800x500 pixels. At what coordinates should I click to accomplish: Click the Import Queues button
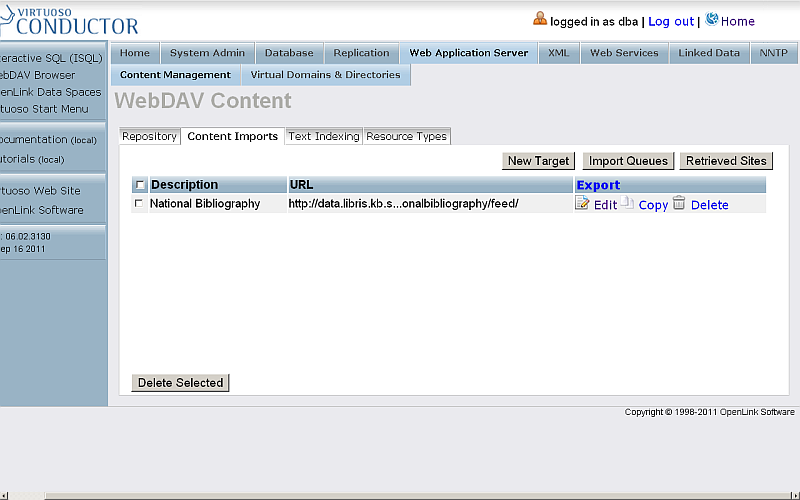point(628,161)
